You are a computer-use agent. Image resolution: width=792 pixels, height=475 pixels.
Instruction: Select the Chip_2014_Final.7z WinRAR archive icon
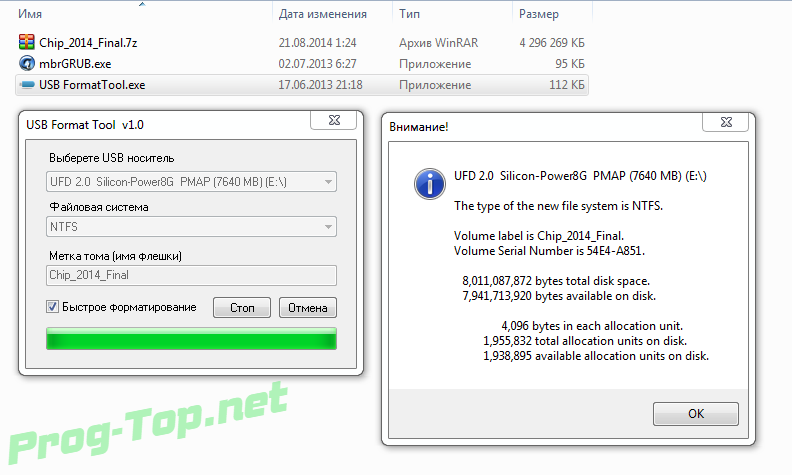coord(27,42)
